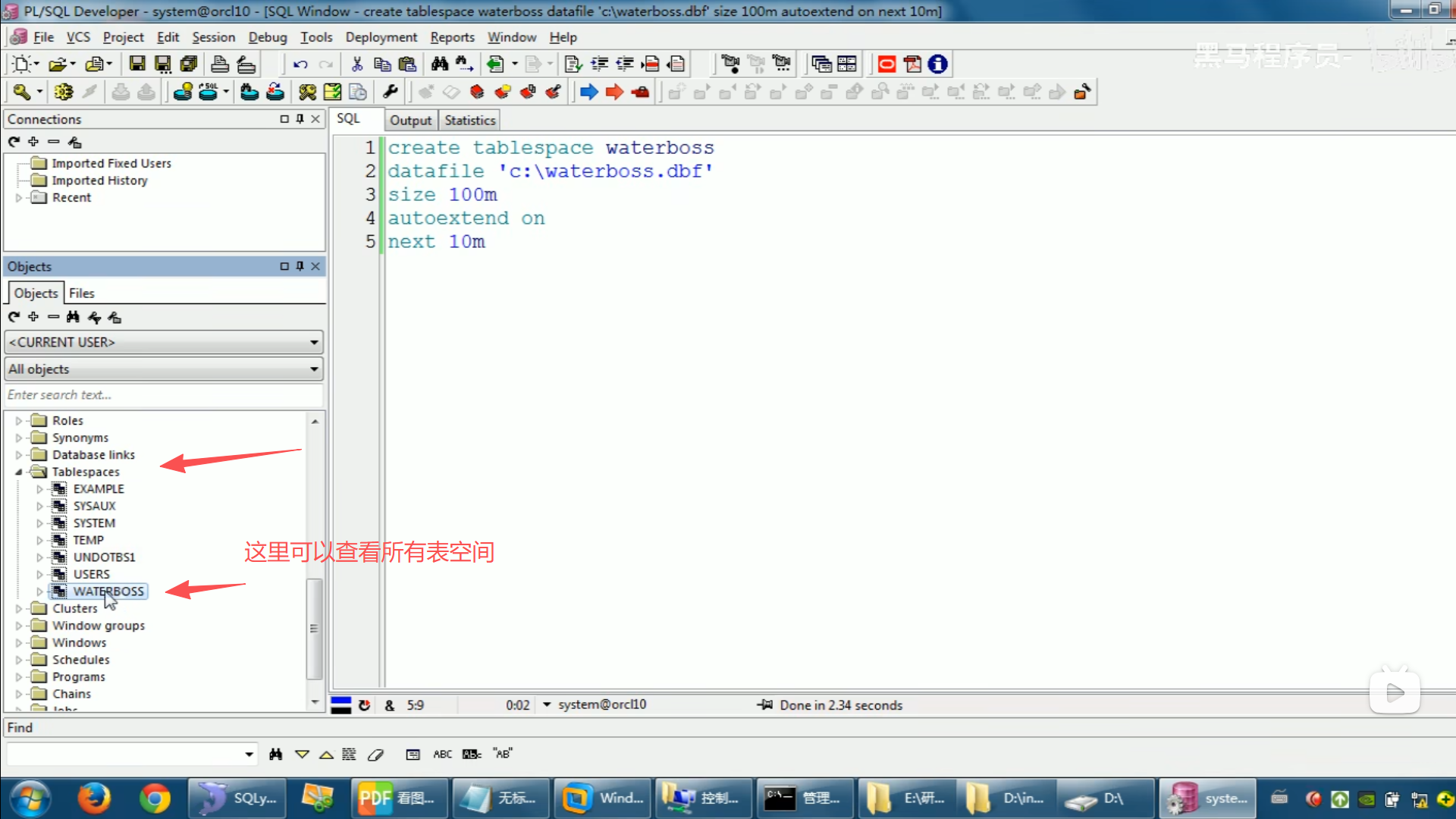
Task: Click the Save disk icon
Action: pos(137,64)
